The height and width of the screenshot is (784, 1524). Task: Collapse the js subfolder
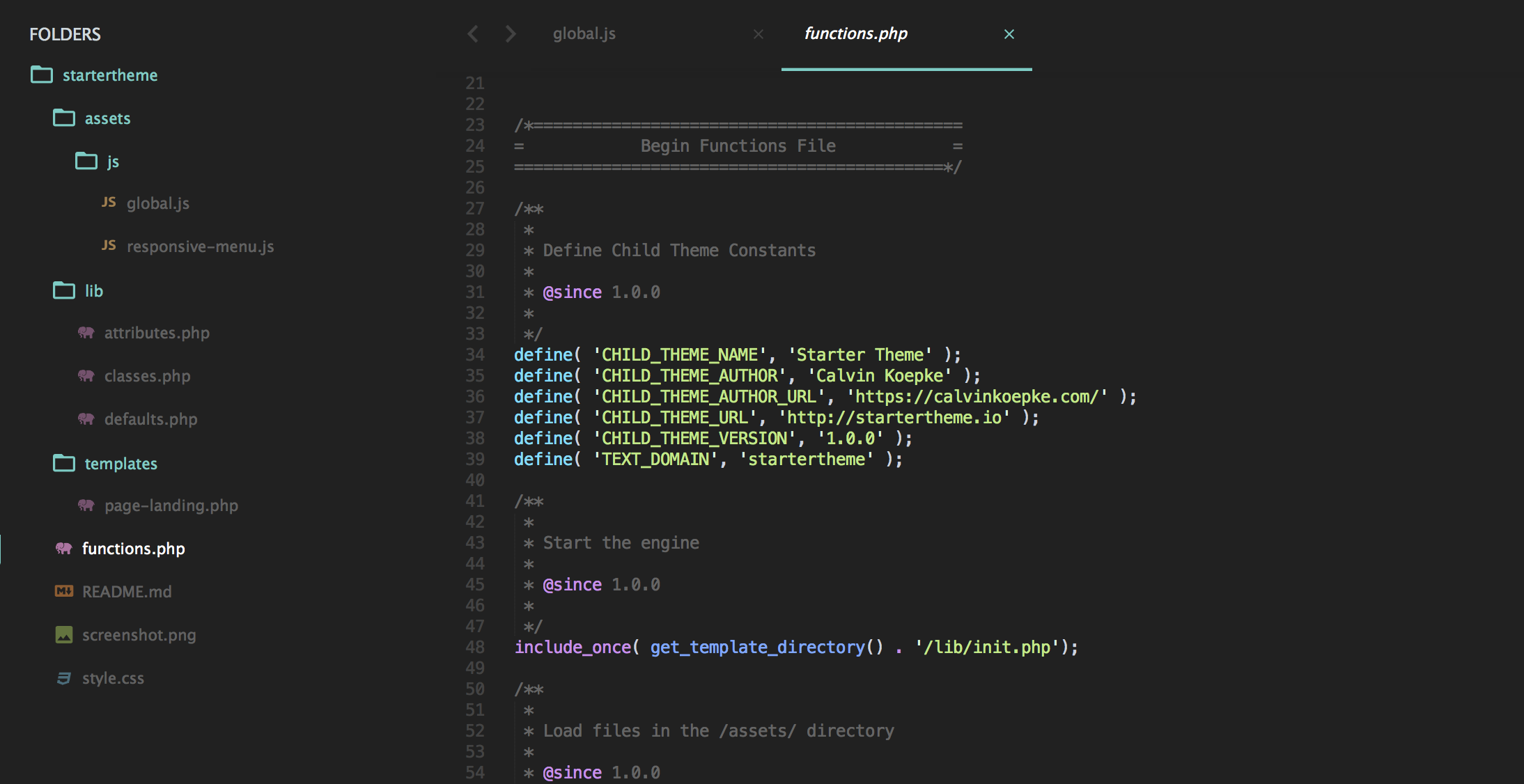[x=86, y=161]
